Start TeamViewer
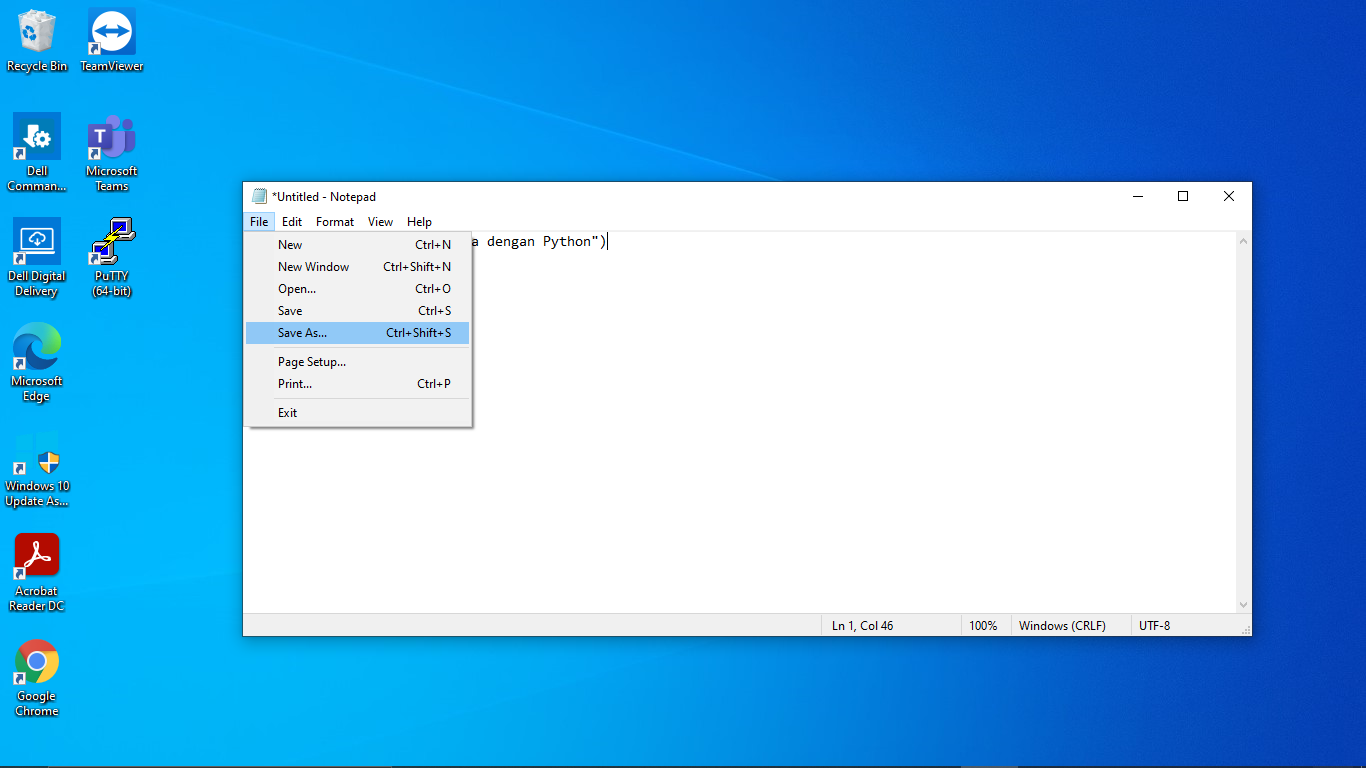Image resolution: width=1366 pixels, height=768 pixels. (x=110, y=30)
